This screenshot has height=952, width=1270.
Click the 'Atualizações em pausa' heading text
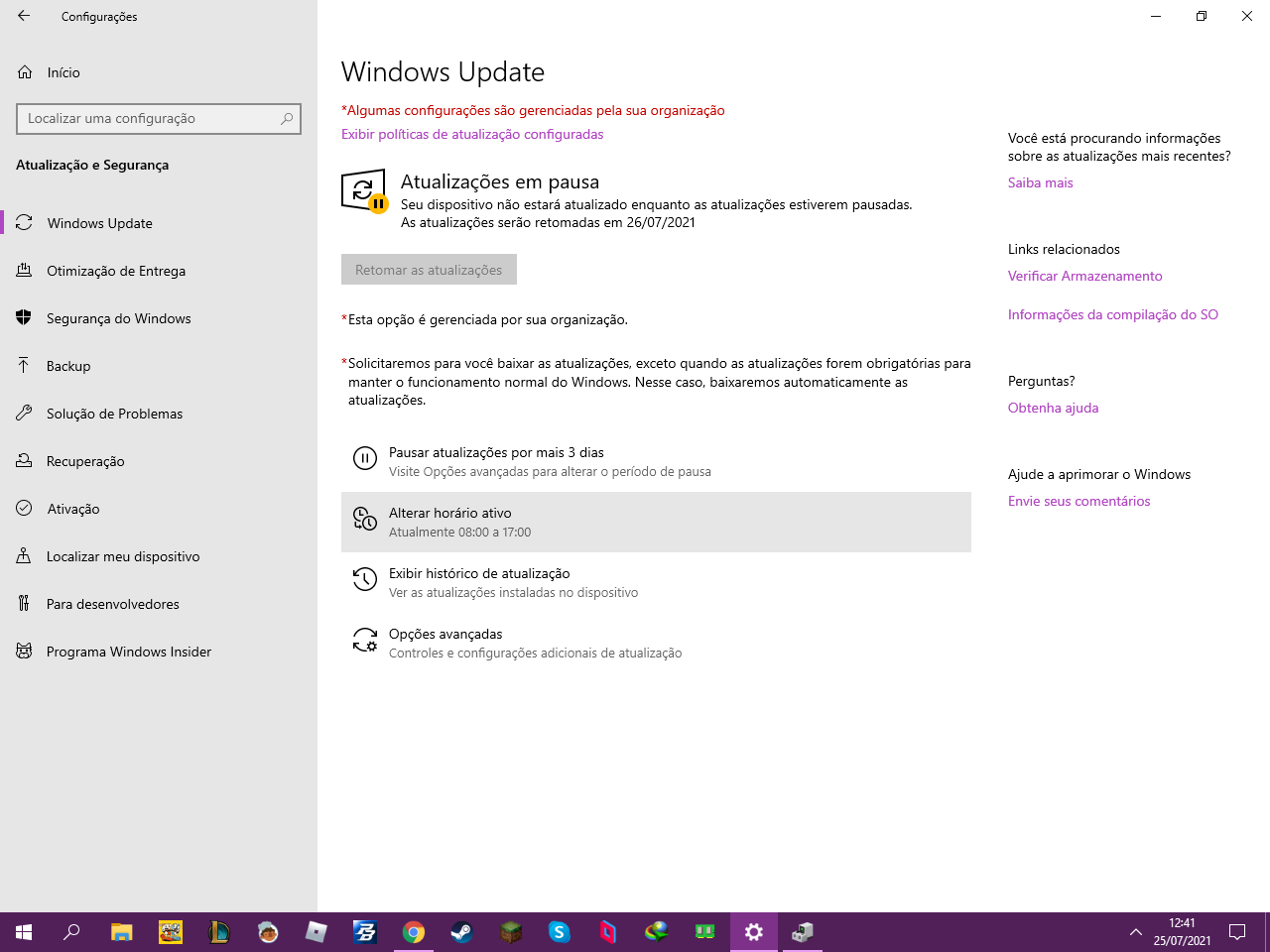tap(500, 181)
